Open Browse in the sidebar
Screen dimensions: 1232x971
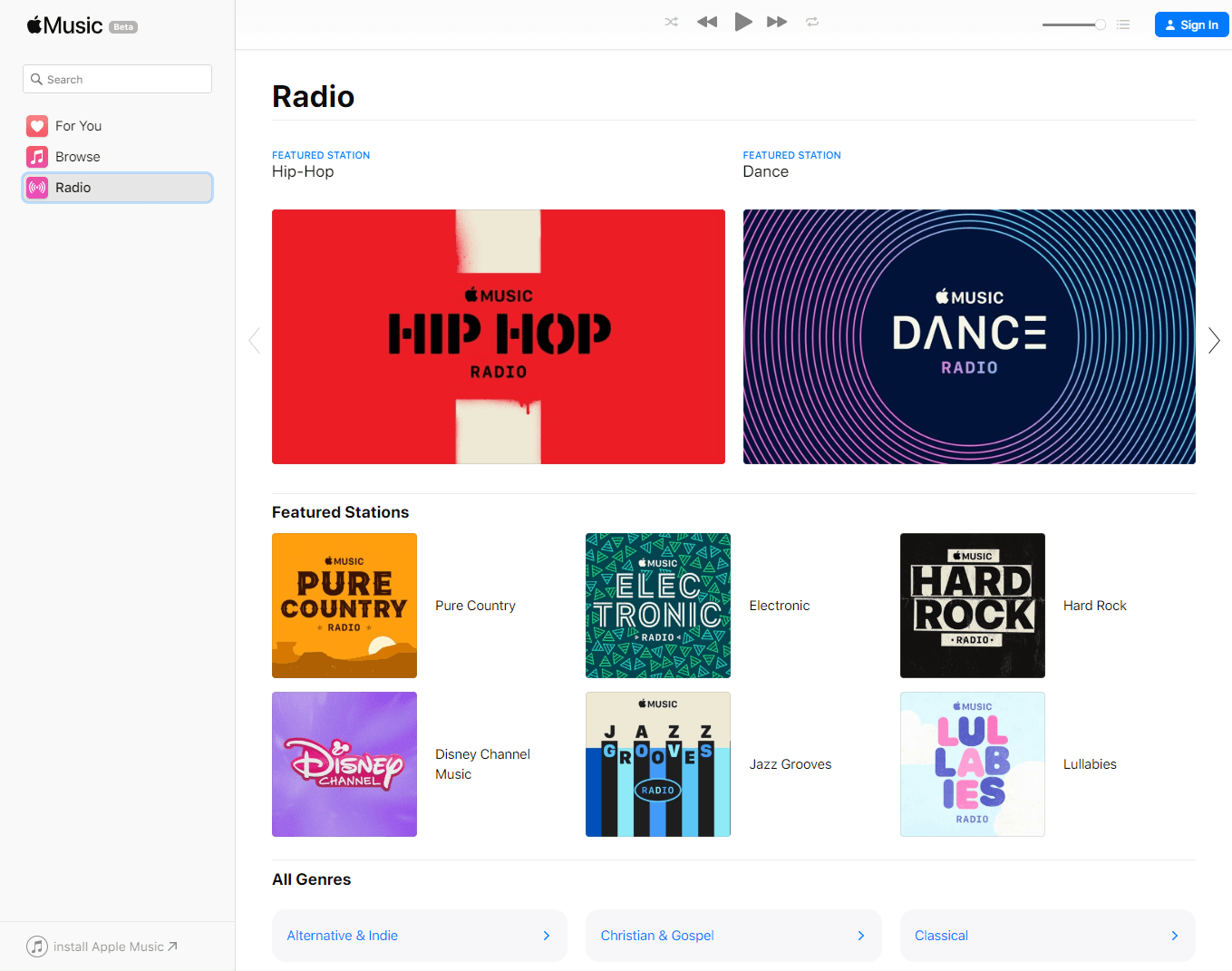coord(117,157)
